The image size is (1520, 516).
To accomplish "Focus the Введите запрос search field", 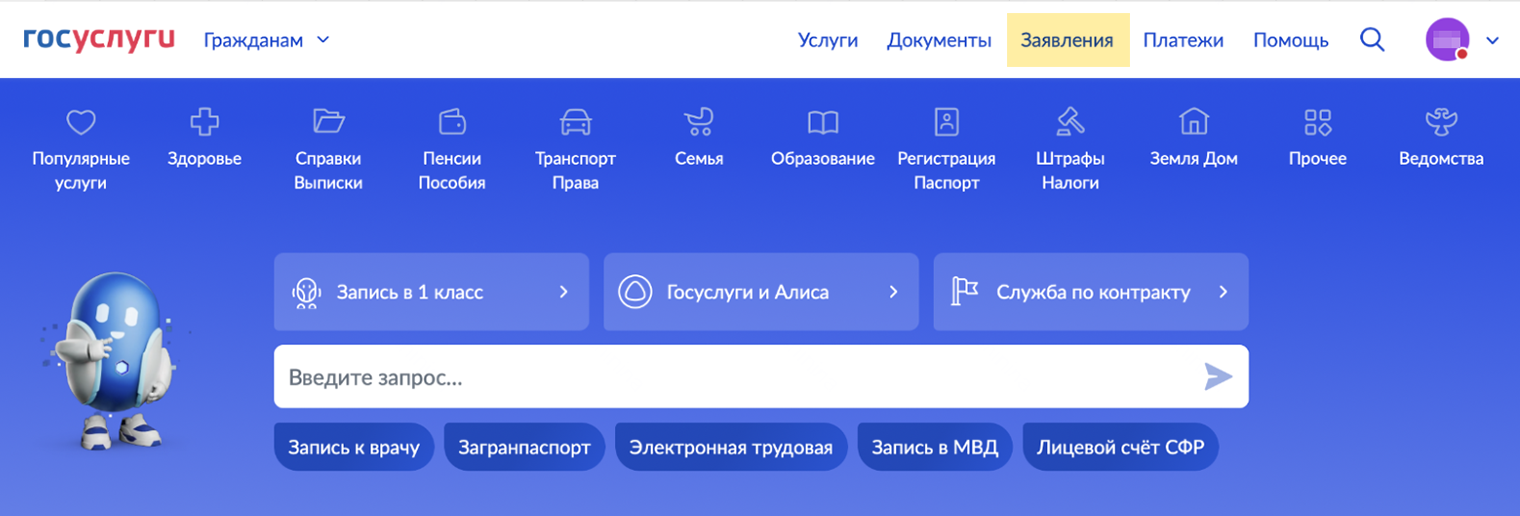I will click(761, 377).
